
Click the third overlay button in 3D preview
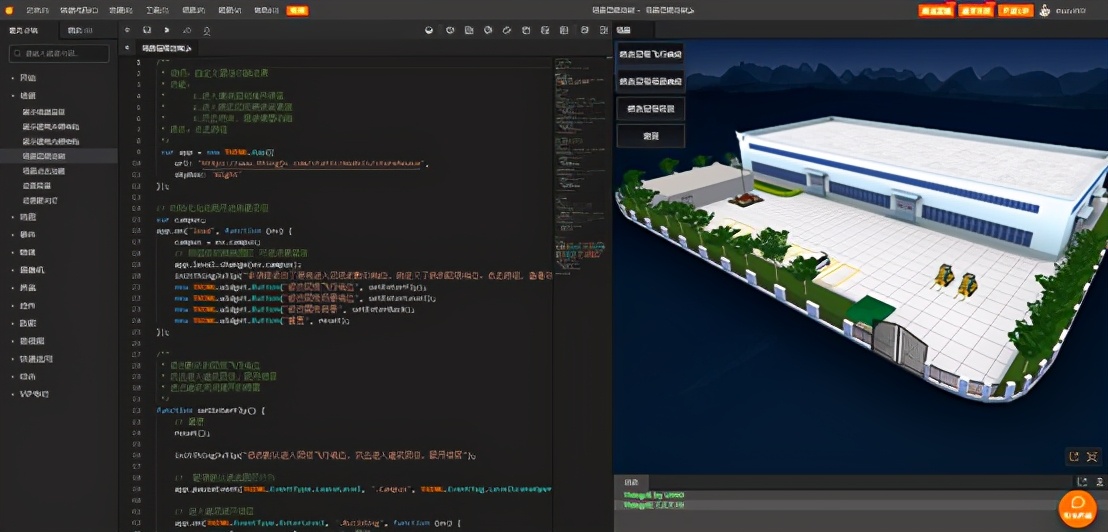651,109
